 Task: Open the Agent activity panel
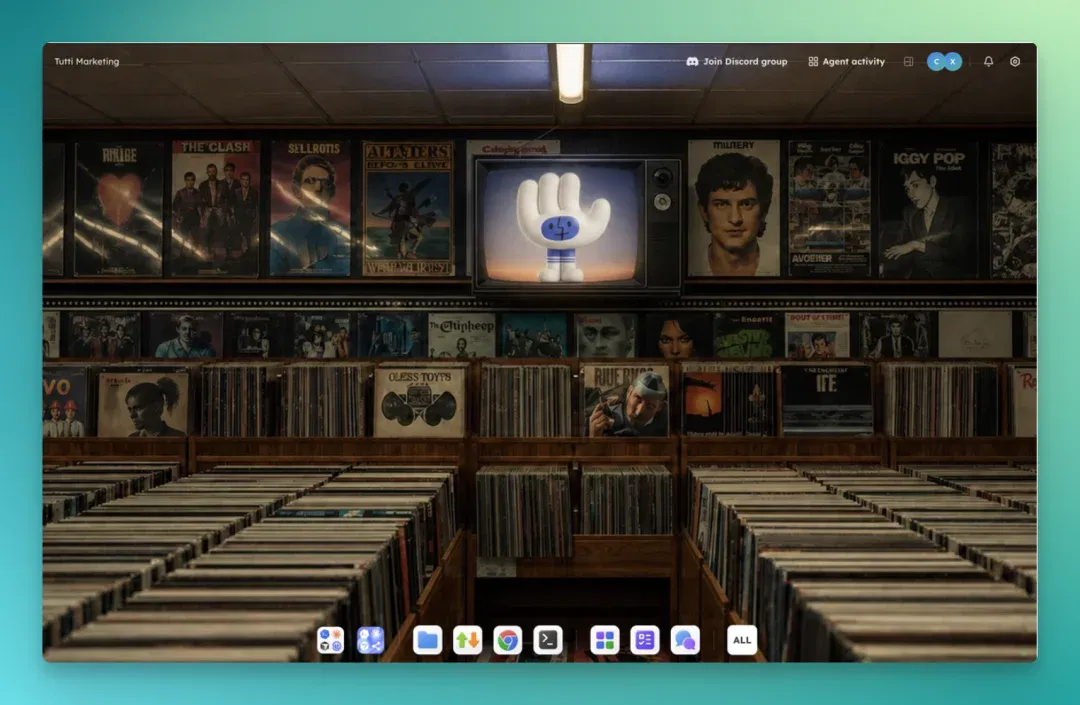(x=847, y=61)
